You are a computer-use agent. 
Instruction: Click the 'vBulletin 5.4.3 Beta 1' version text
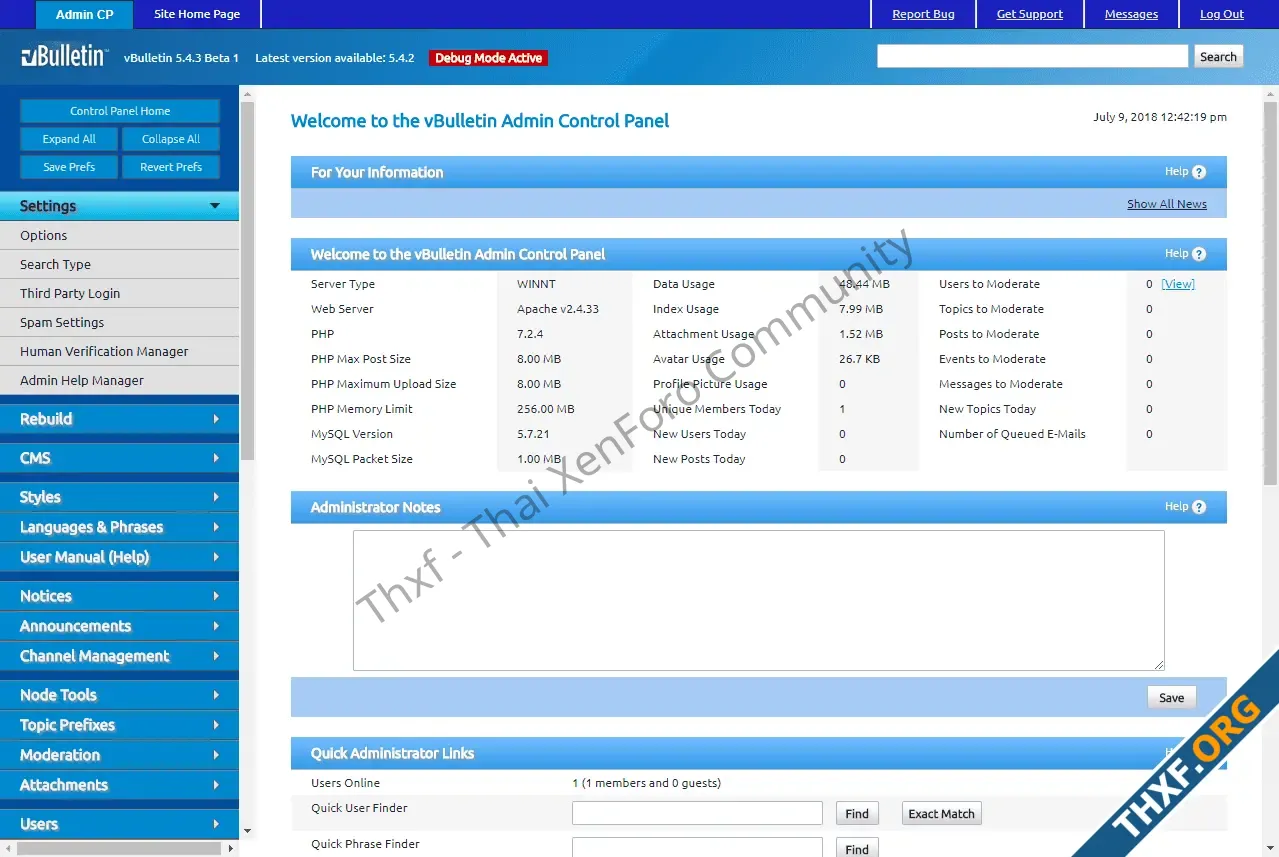click(x=181, y=58)
